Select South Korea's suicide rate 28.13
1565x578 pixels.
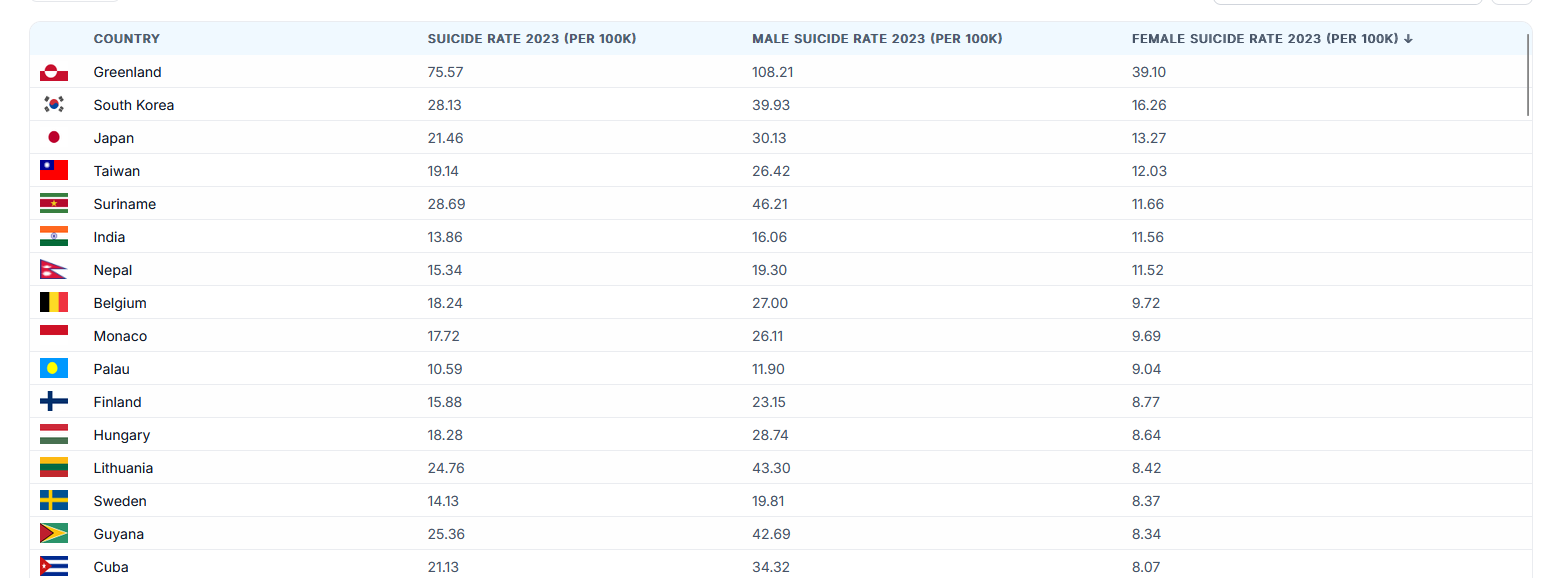point(445,105)
